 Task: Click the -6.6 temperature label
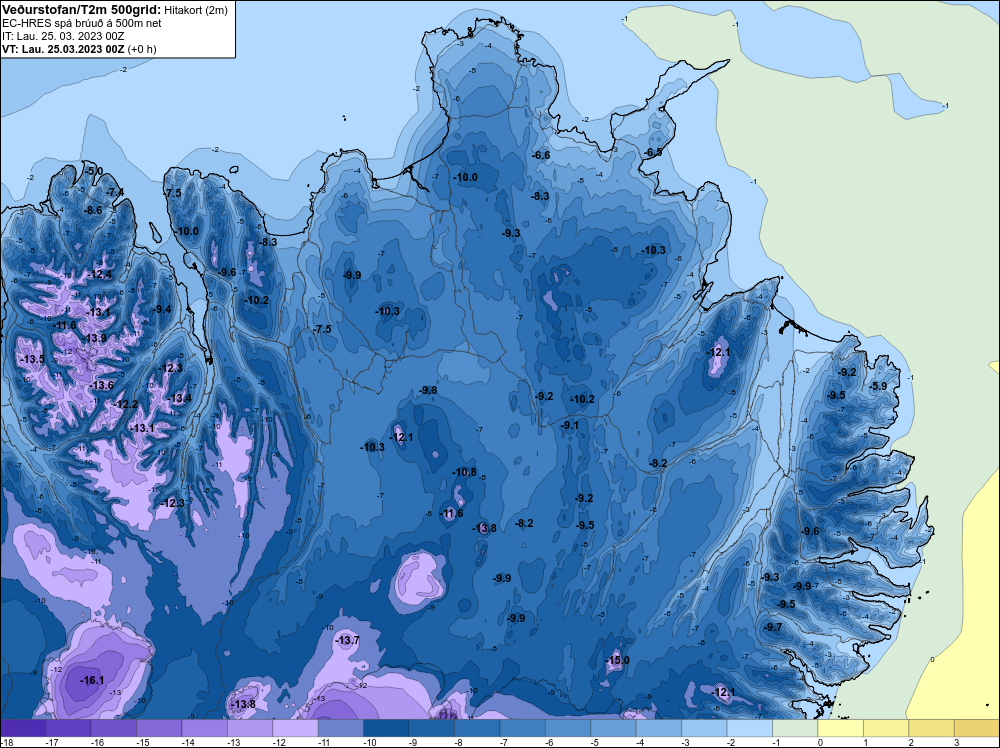point(541,155)
